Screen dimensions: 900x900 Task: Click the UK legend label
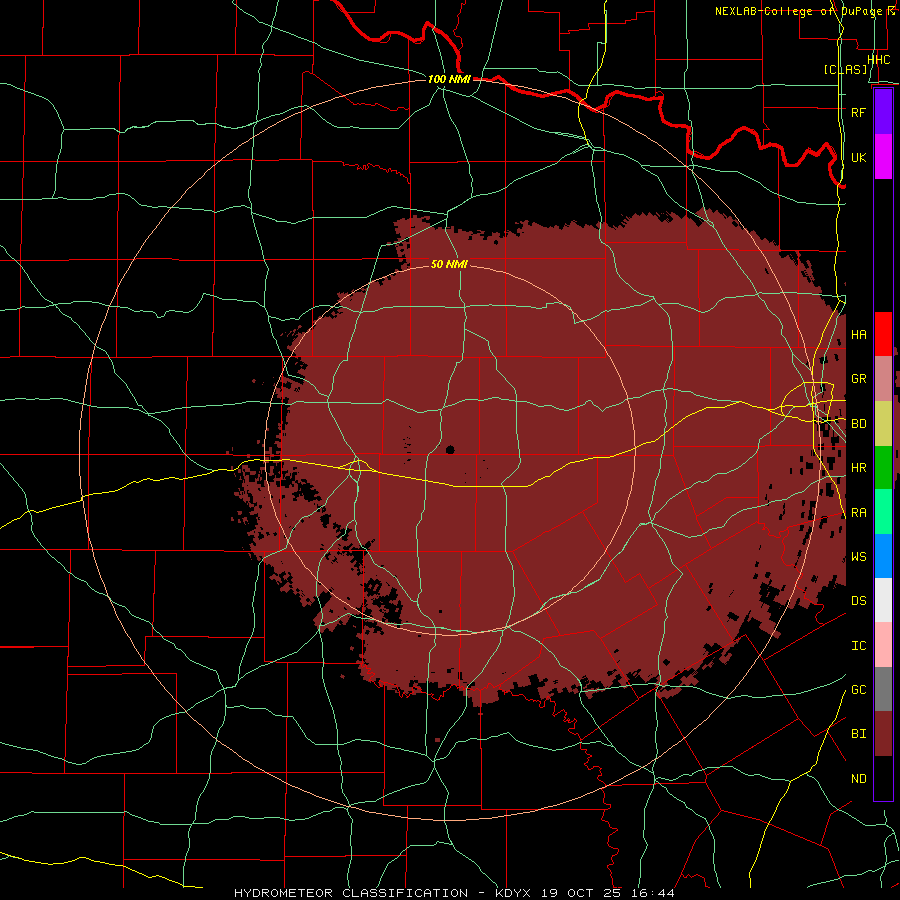point(858,157)
